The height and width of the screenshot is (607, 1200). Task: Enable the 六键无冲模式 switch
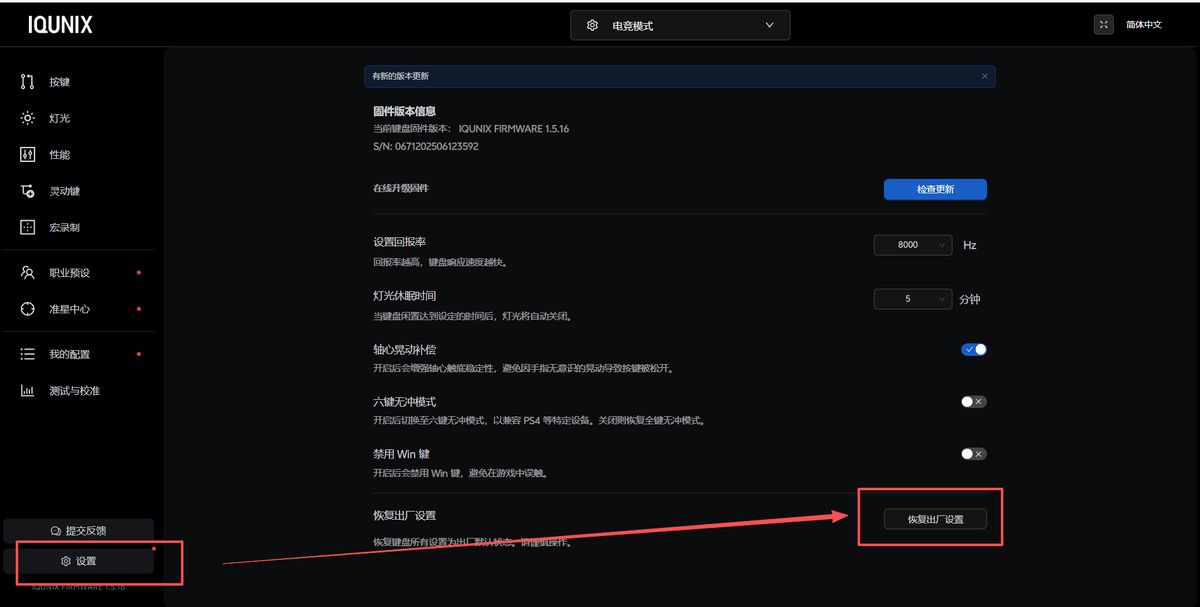click(974, 401)
